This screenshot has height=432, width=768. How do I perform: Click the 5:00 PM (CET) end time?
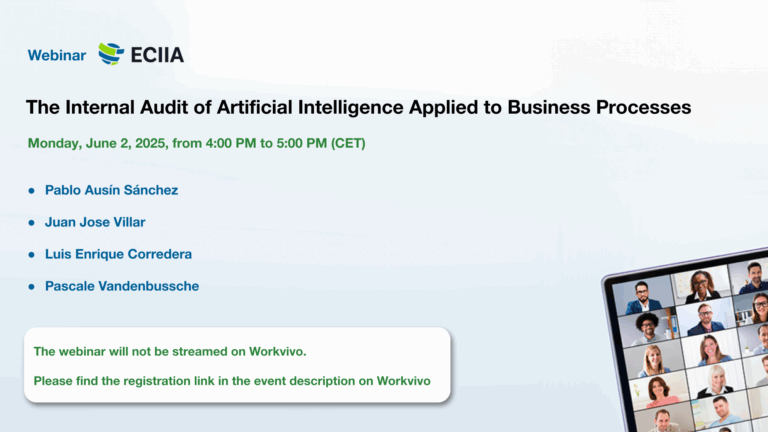click(321, 144)
